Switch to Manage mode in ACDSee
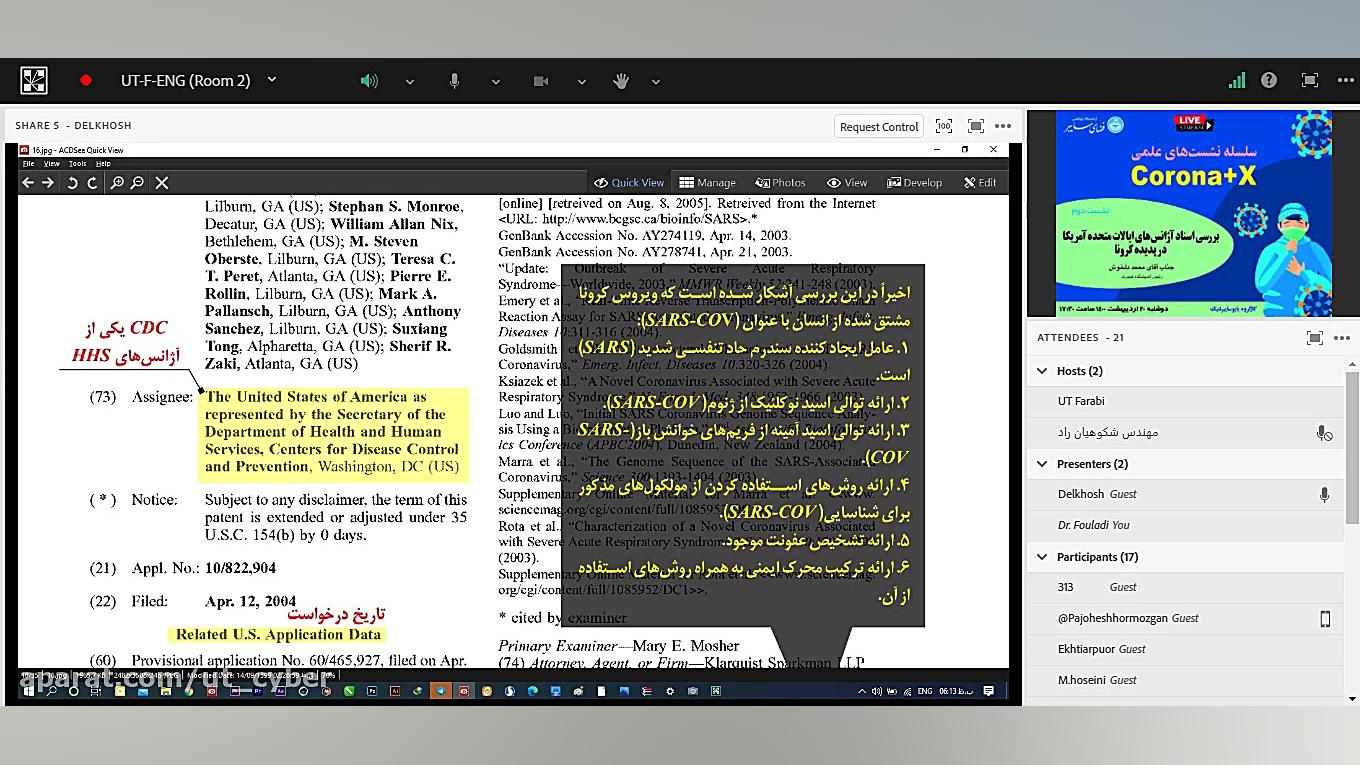This screenshot has width=1360, height=765. point(707,182)
